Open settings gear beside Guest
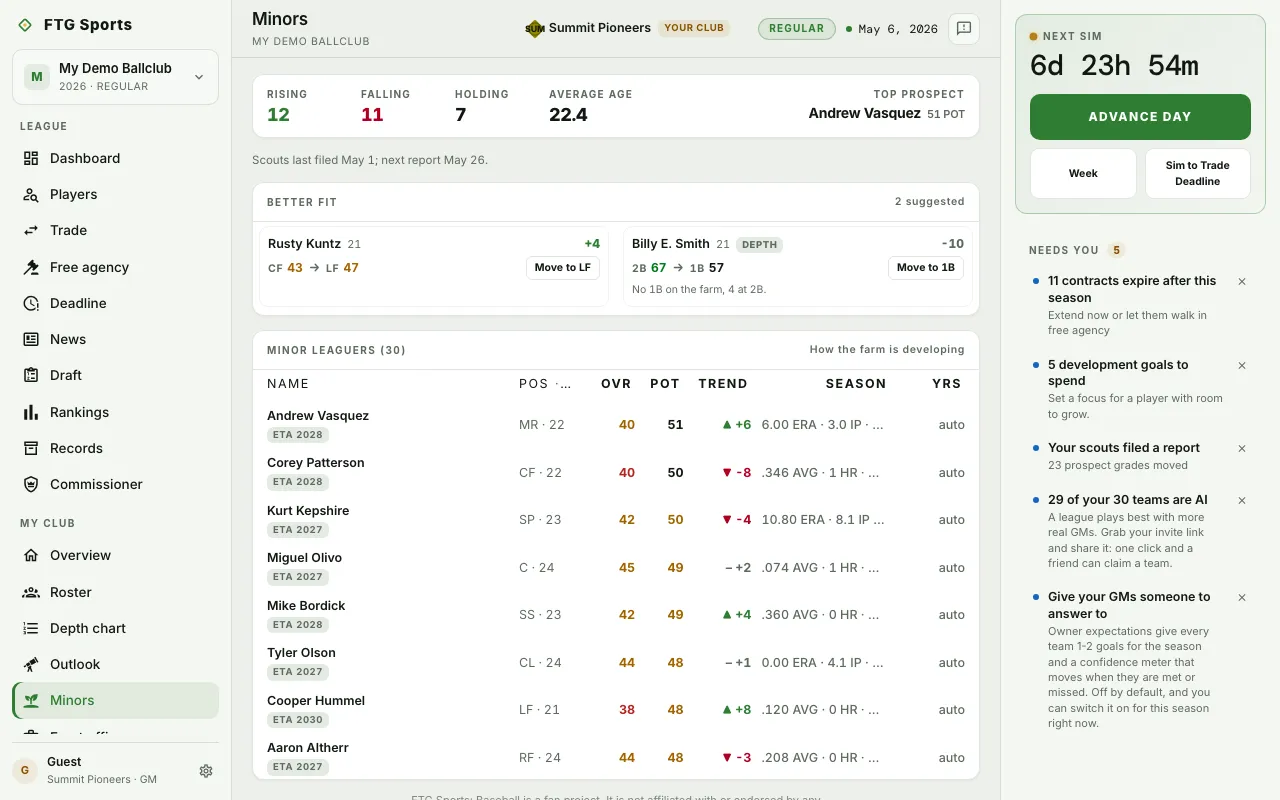The image size is (1280, 800). 206,771
